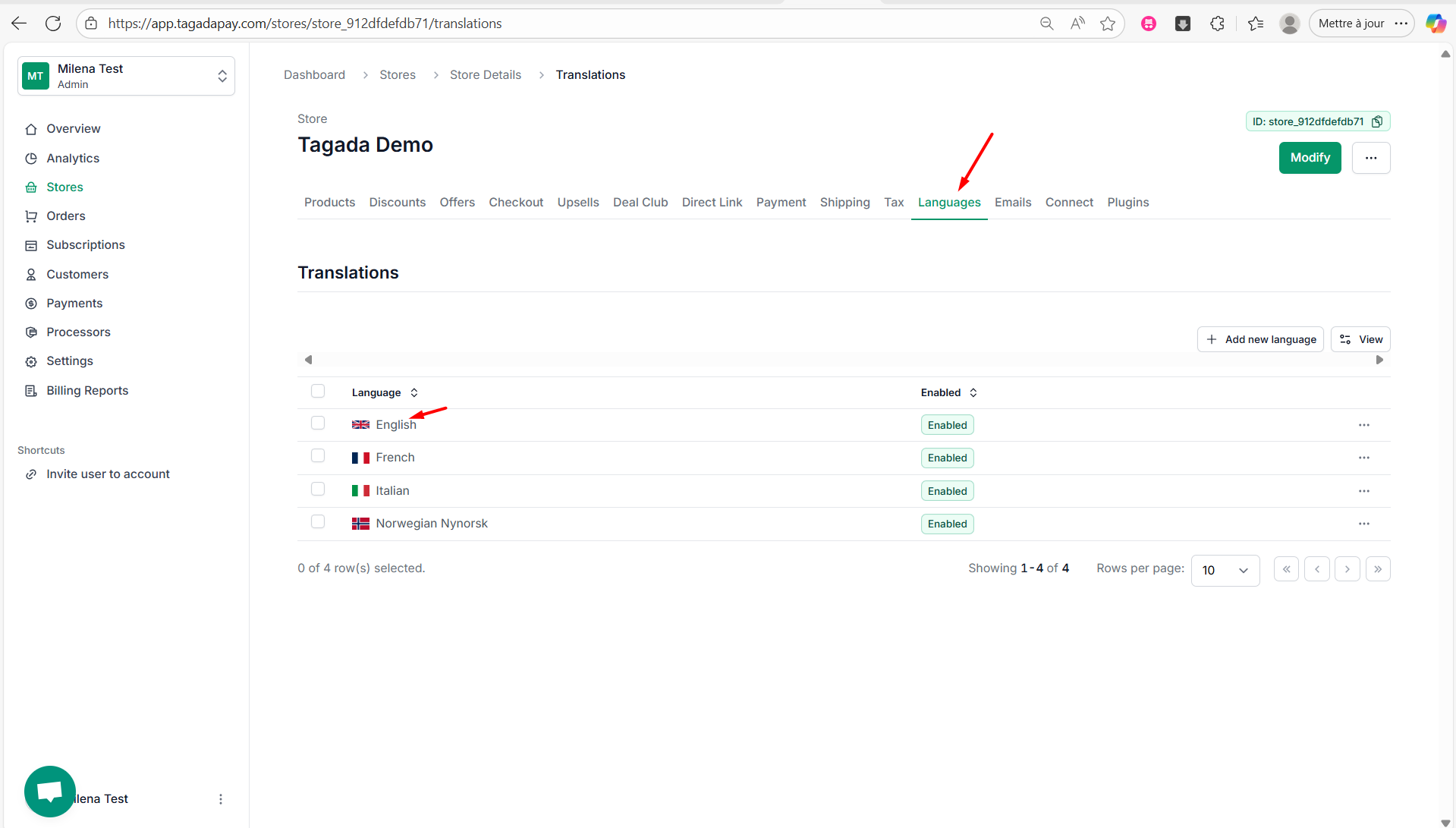Copy the store ID with the copy icon

(x=1377, y=121)
